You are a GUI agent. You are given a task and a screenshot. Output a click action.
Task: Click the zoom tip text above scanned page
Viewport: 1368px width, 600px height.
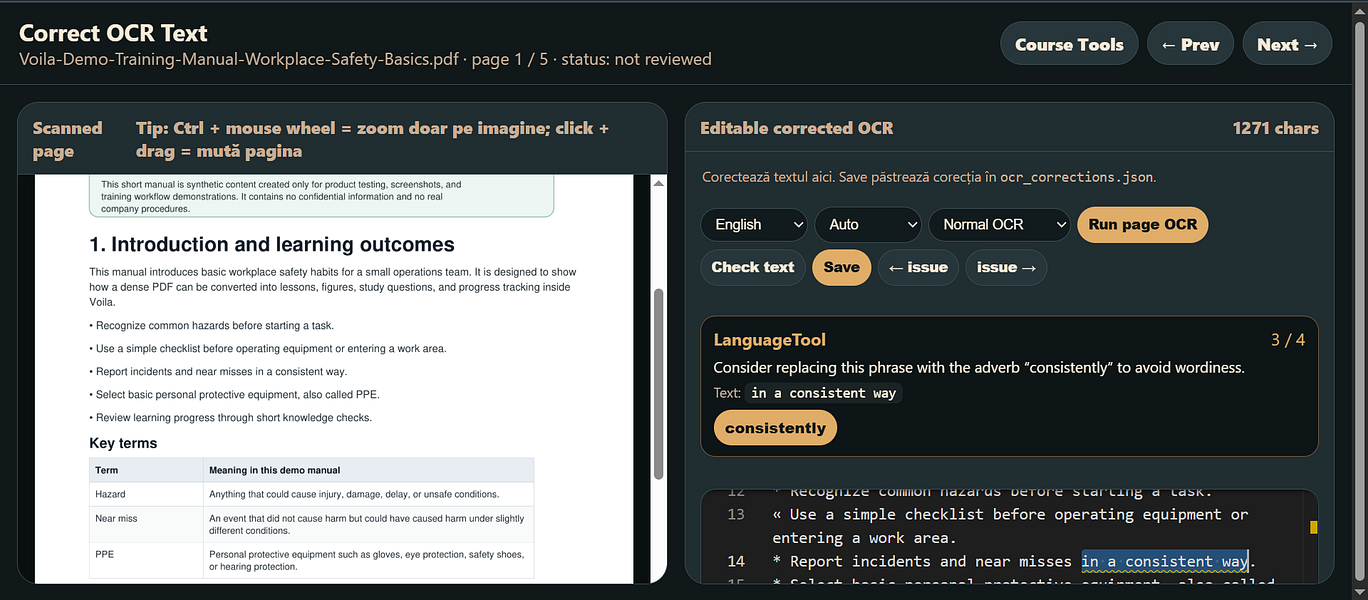coord(373,140)
